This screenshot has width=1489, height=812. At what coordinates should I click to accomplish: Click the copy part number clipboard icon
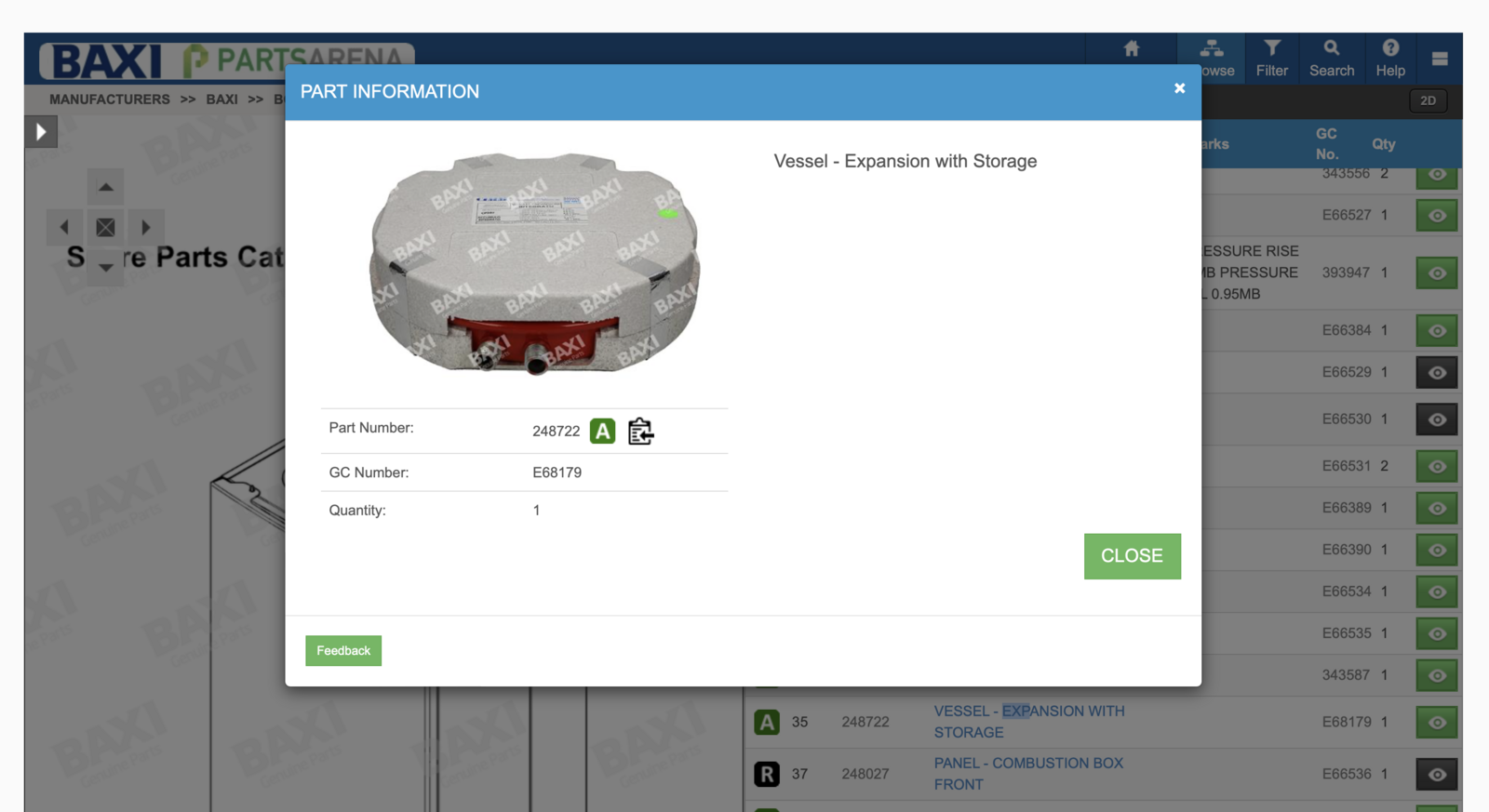pos(640,432)
